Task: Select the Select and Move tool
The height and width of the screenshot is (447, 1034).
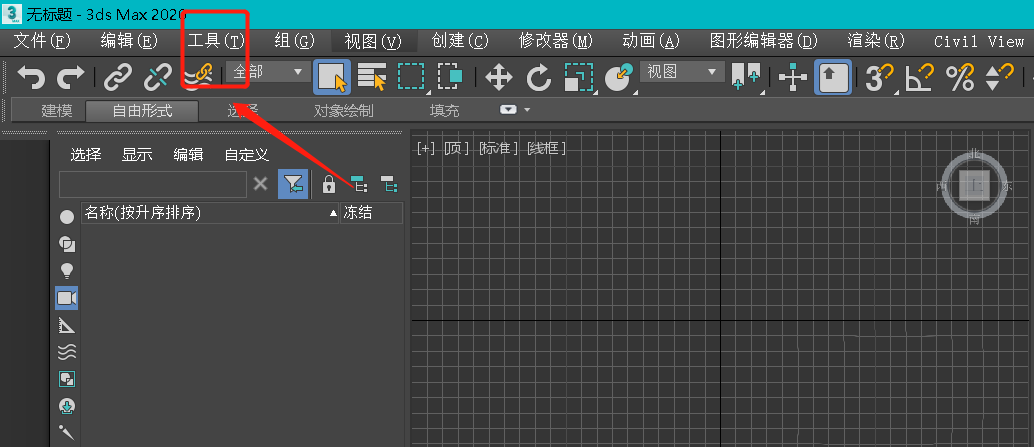Action: [x=498, y=77]
